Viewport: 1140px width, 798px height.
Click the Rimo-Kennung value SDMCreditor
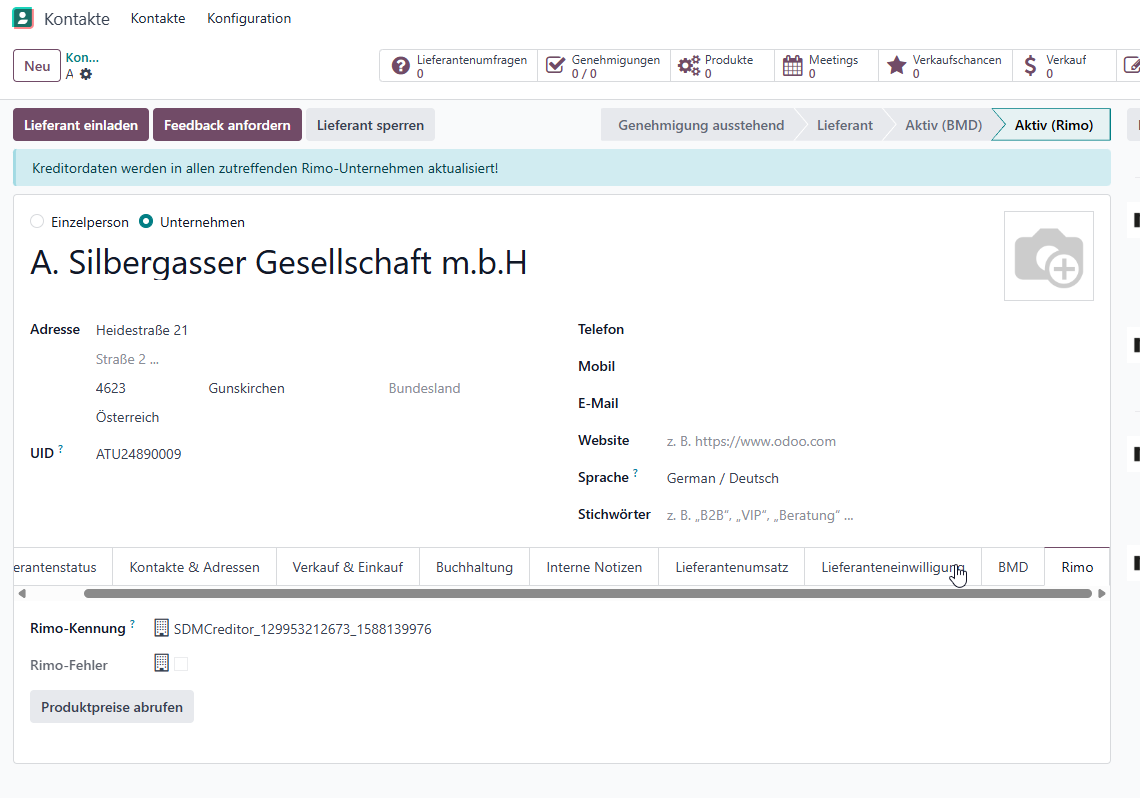[302, 629]
